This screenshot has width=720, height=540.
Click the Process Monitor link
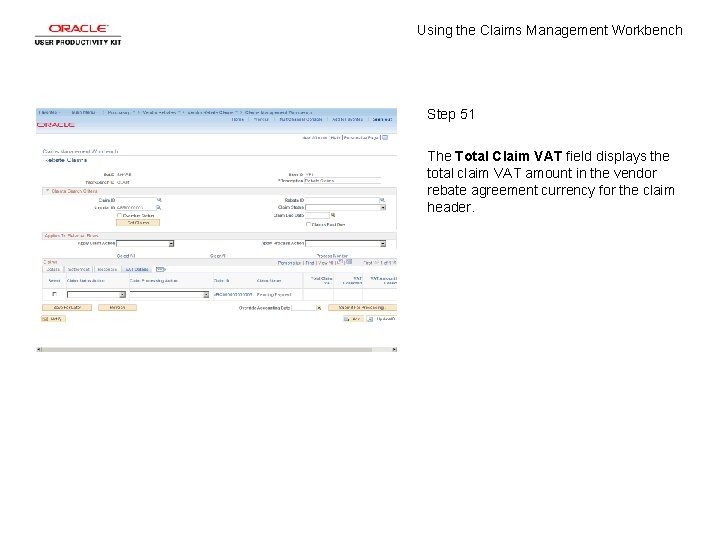[332, 256]
